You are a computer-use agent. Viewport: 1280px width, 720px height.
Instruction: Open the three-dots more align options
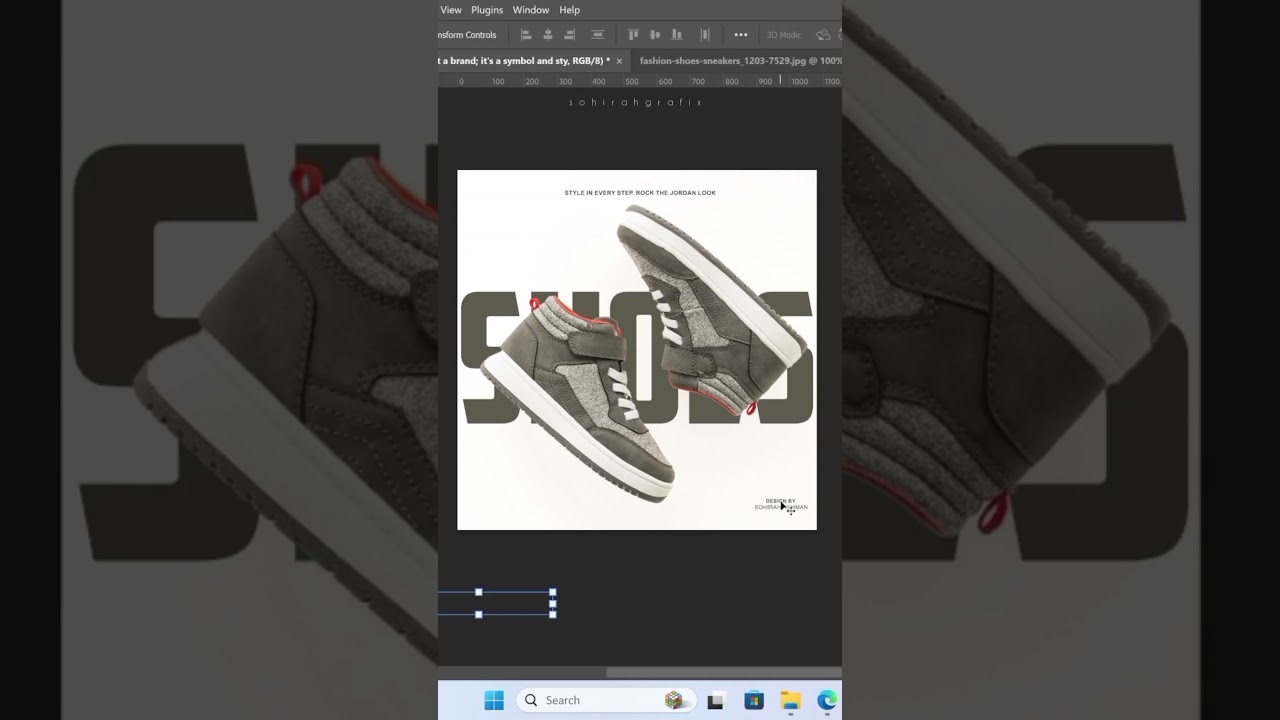pos(741,35)
